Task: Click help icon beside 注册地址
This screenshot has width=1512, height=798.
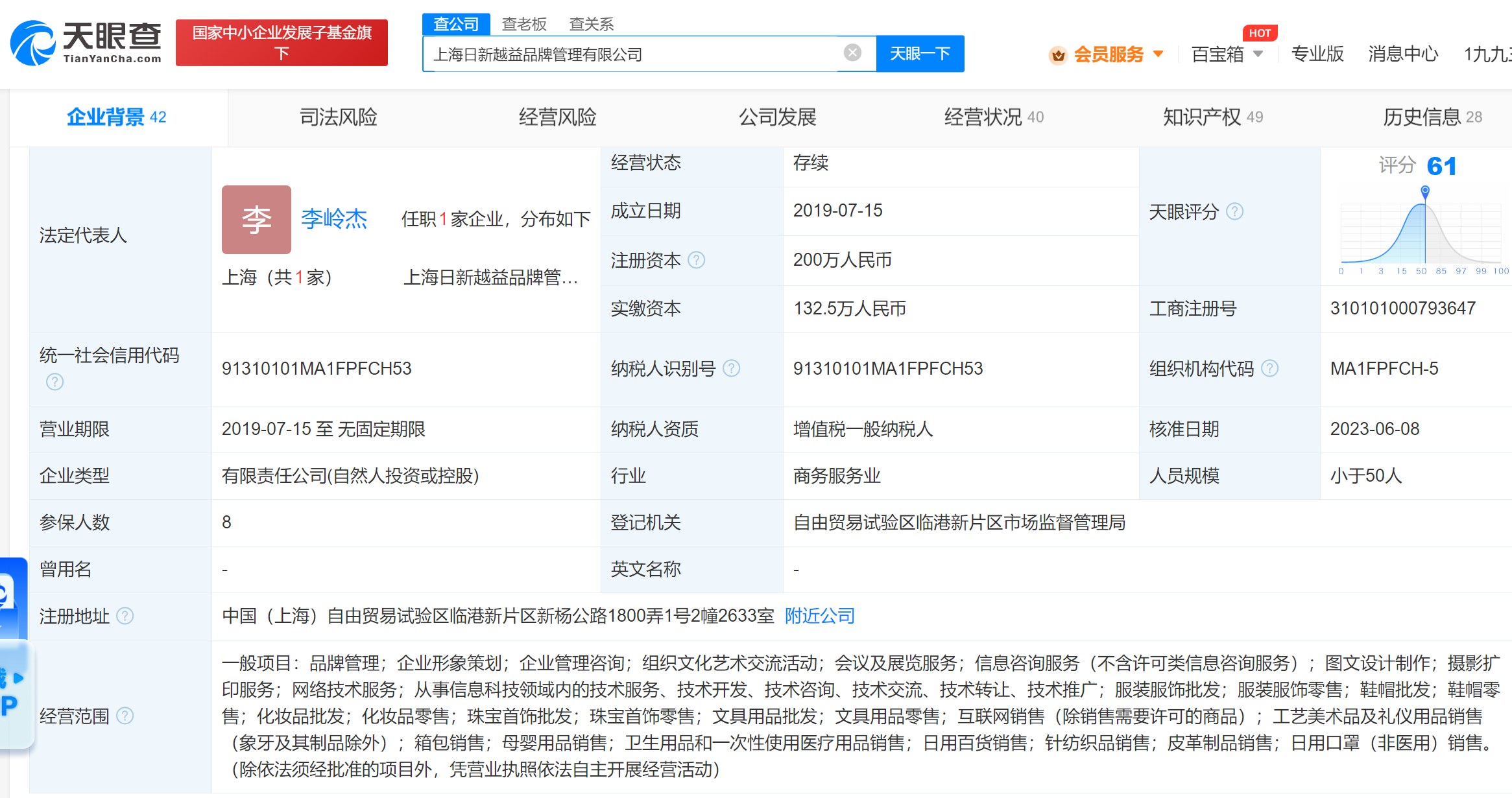Action: coord(125,616)
